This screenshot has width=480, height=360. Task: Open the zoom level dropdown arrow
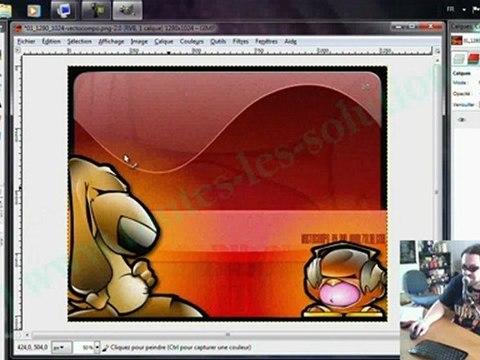click(97, 348)
